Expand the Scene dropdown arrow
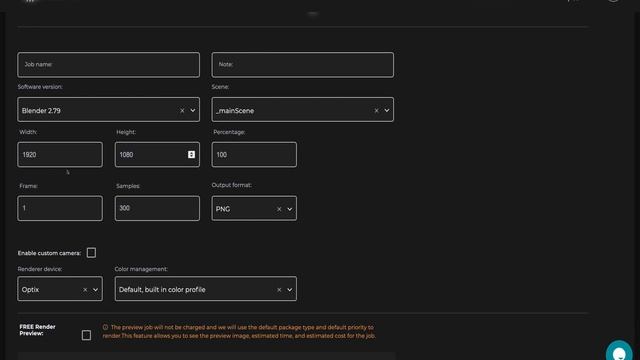Image resolution: width=640 pixels, height=360 pixels. click(x=387, y=111)
